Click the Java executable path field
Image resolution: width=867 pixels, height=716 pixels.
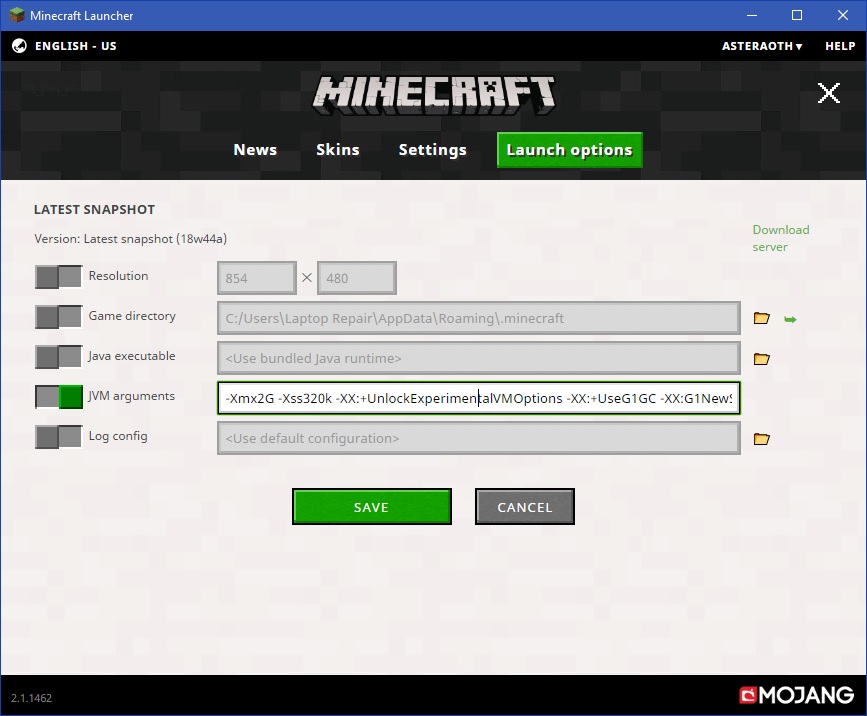(479, 358)
